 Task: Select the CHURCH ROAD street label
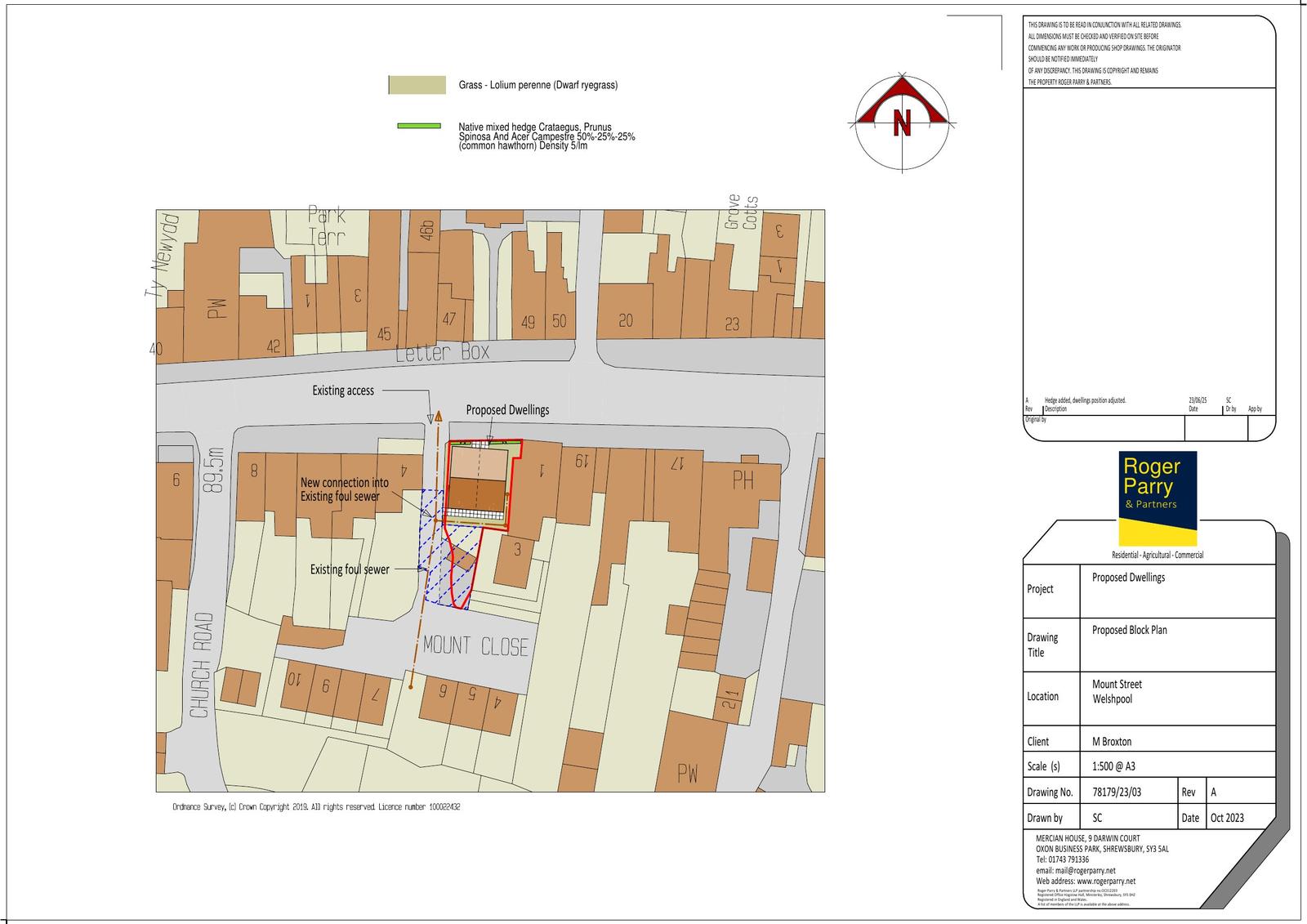(x=201, y=666)
